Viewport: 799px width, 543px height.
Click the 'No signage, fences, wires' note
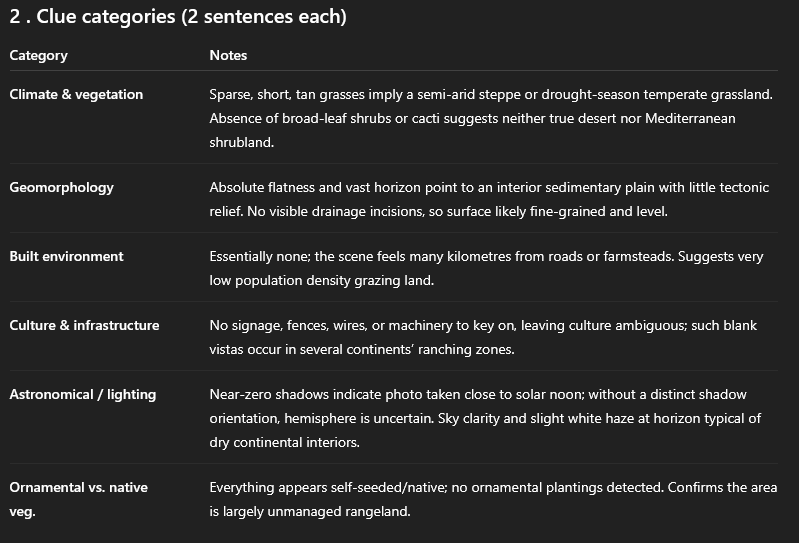483,337
